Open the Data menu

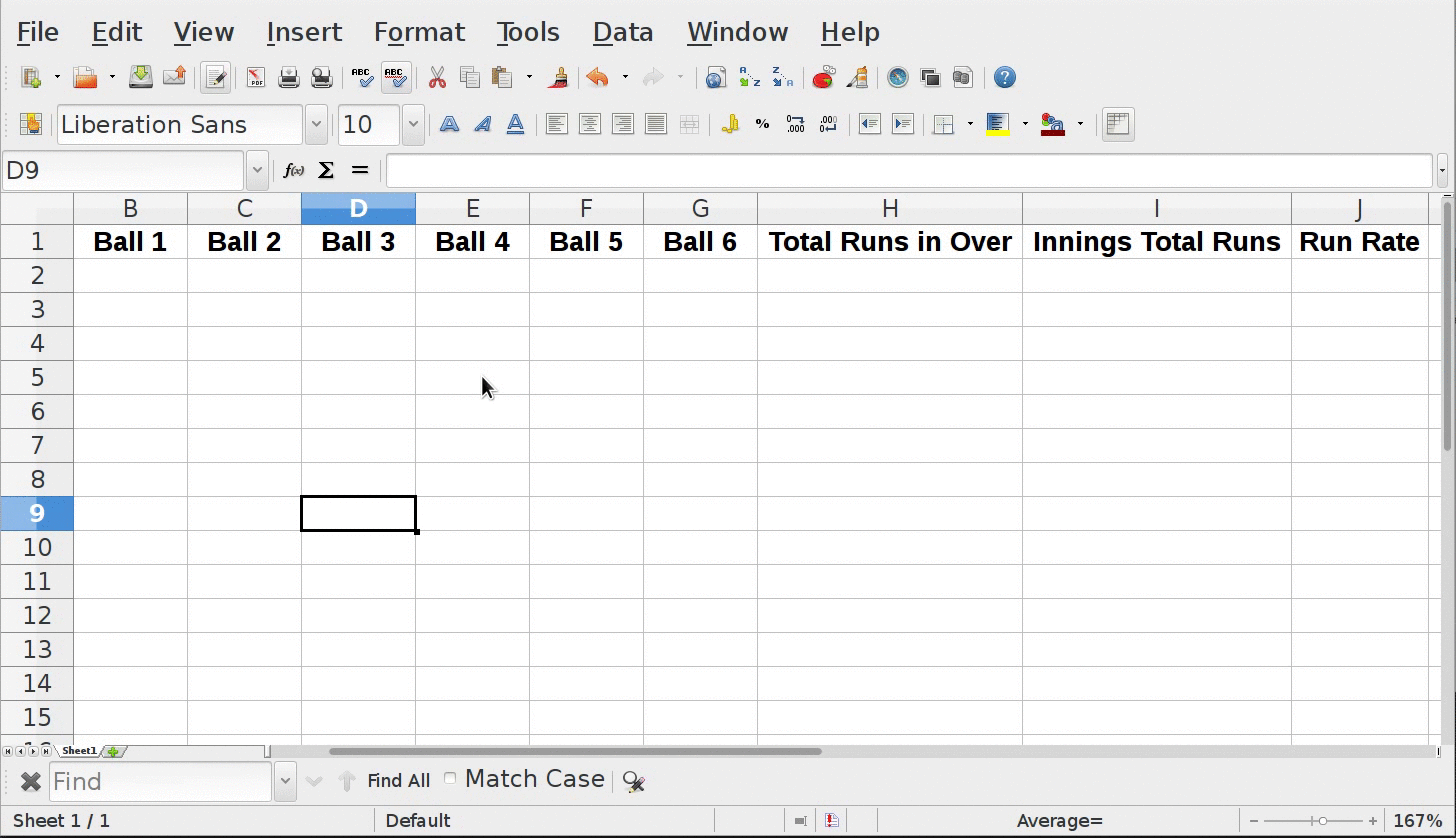tap(622, 32)
